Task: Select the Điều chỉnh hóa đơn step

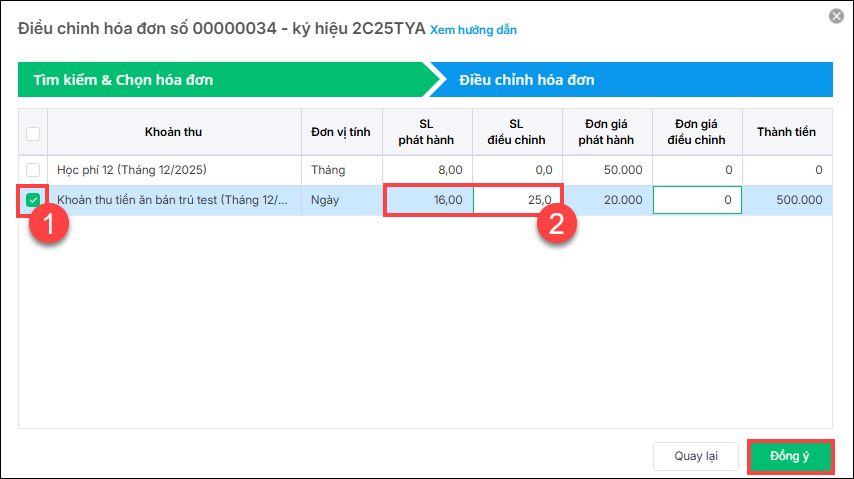Action: (x=630, y=80)
